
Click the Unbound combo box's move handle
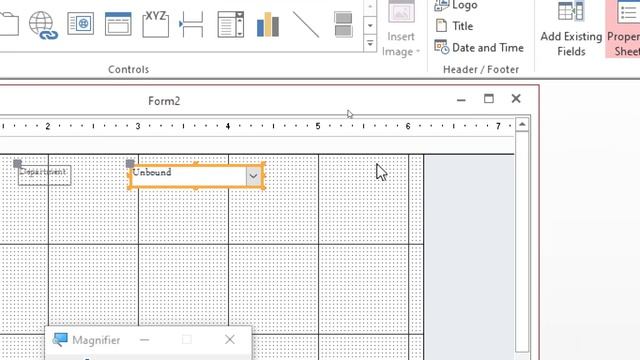pyautogui.click(x=130, y=164)
